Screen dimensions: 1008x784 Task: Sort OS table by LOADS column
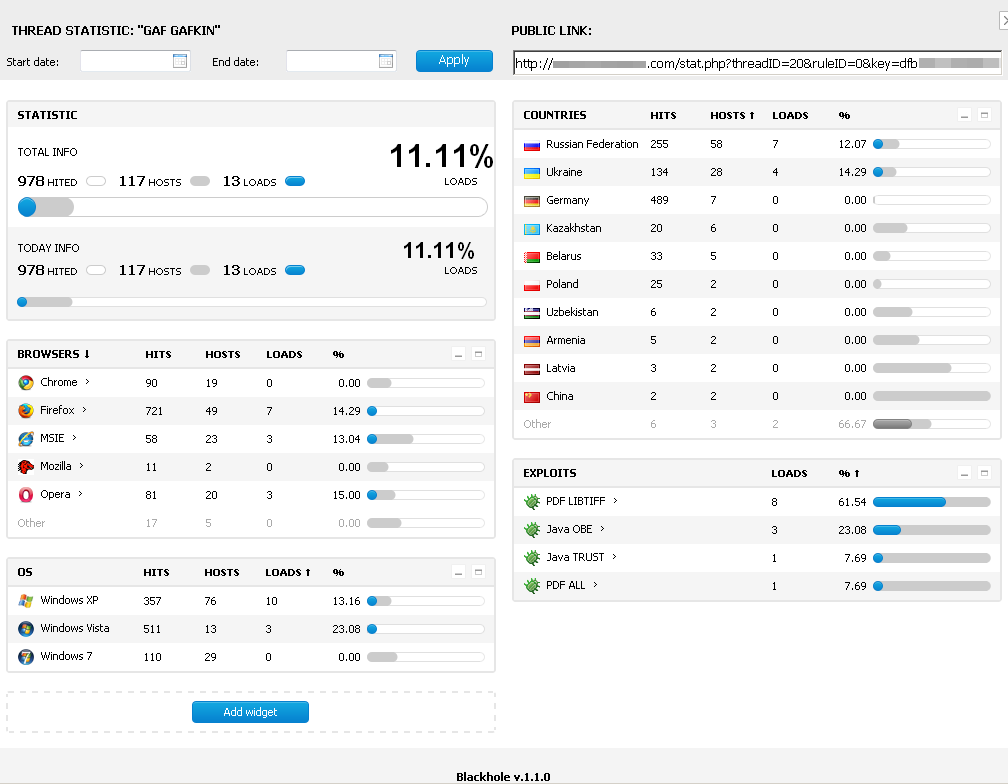288,573
